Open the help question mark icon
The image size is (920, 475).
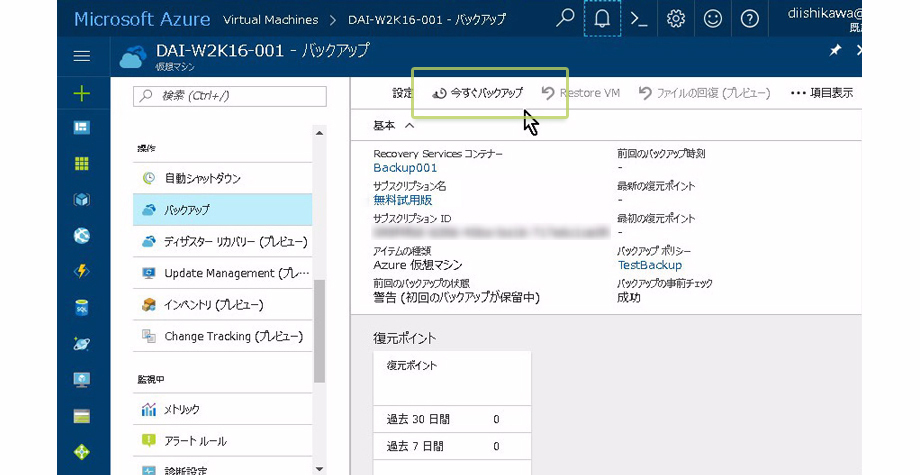point(749,18)
